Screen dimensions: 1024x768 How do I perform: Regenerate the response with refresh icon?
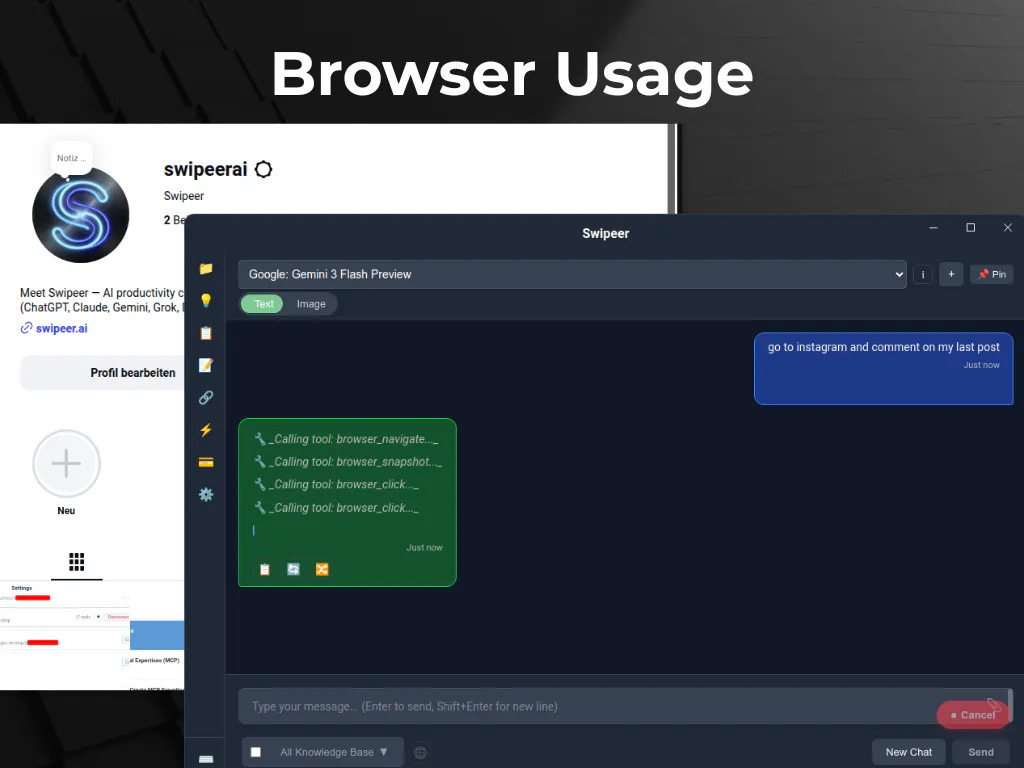click(293, 569)
